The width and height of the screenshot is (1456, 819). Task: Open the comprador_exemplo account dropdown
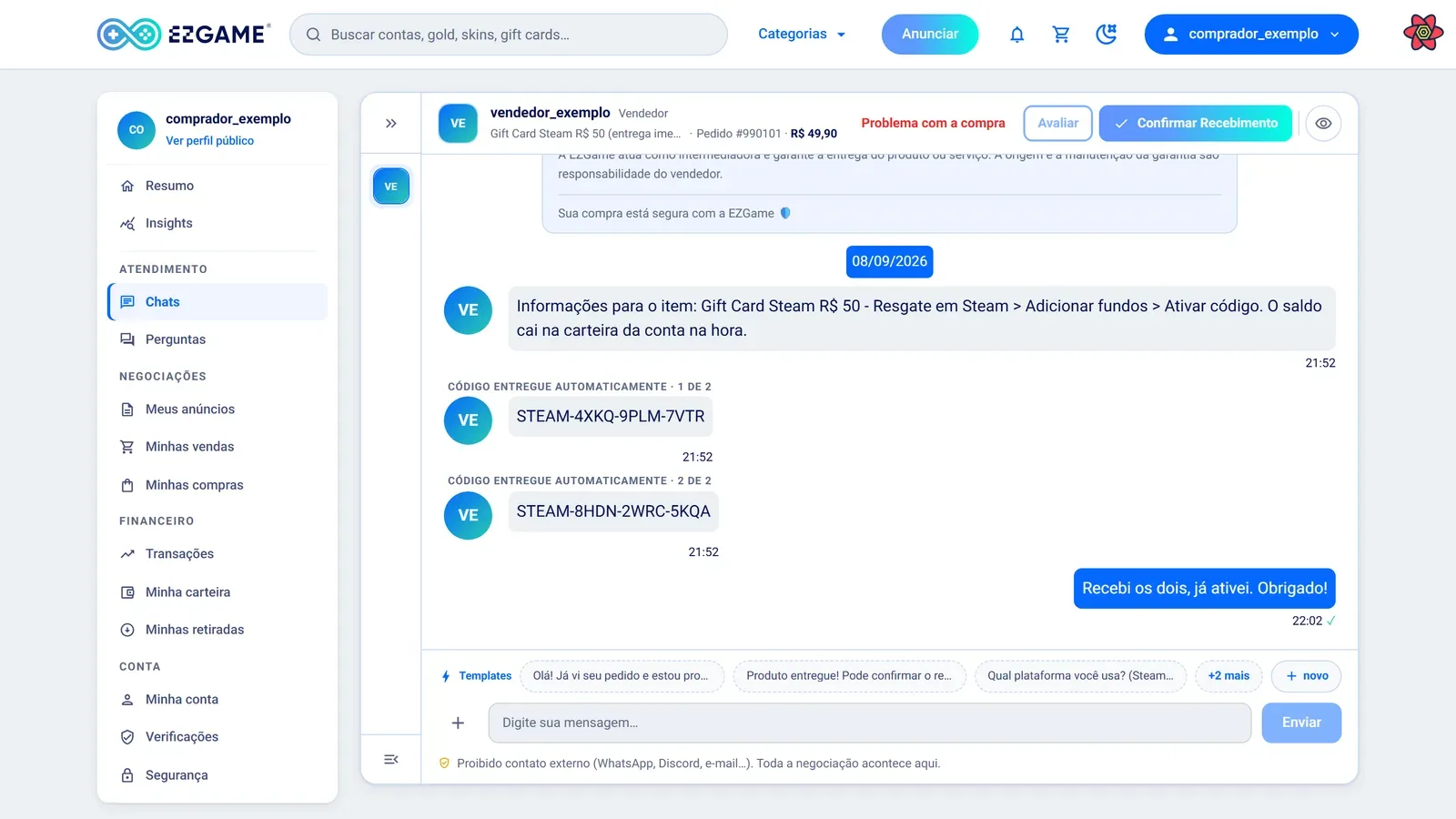coord(1251,35)
